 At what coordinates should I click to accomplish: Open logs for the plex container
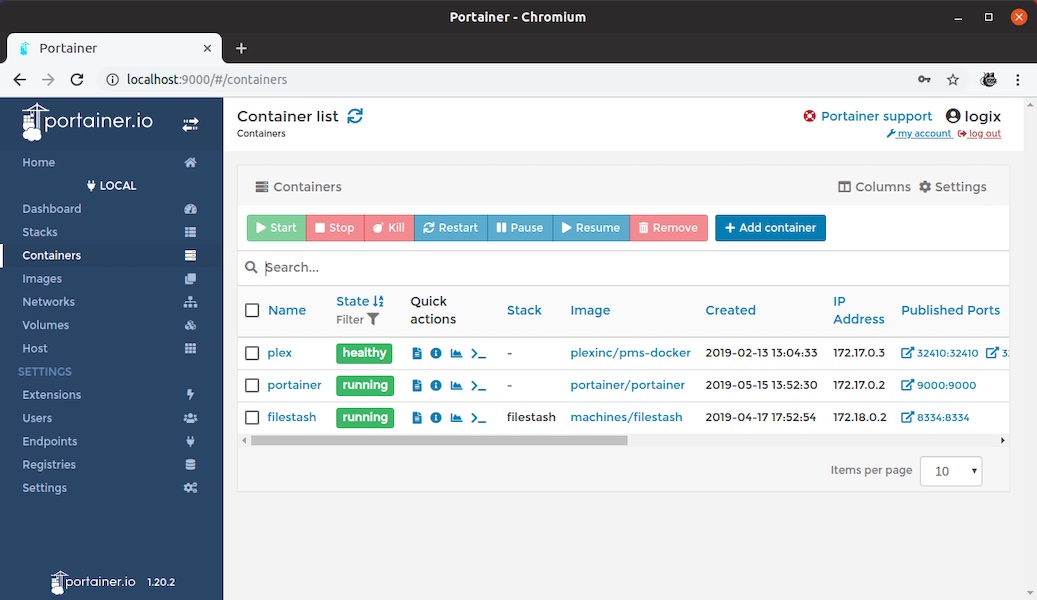coord(418,353)
